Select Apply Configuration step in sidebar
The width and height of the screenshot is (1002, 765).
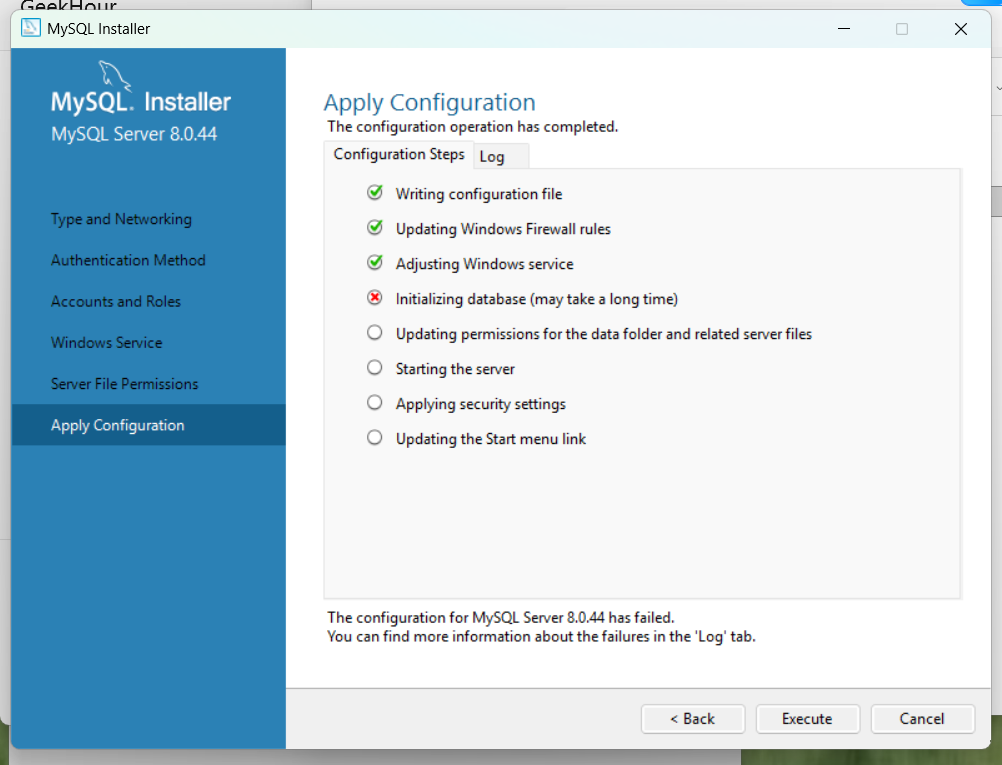148,425
